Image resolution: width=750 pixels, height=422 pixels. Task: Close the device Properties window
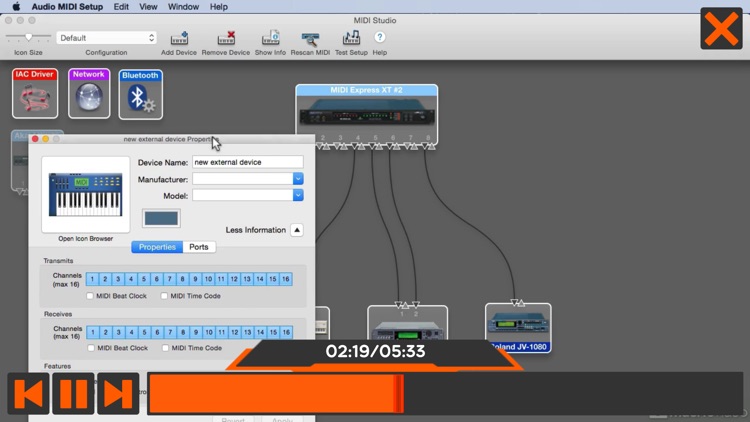click(35, 139)
